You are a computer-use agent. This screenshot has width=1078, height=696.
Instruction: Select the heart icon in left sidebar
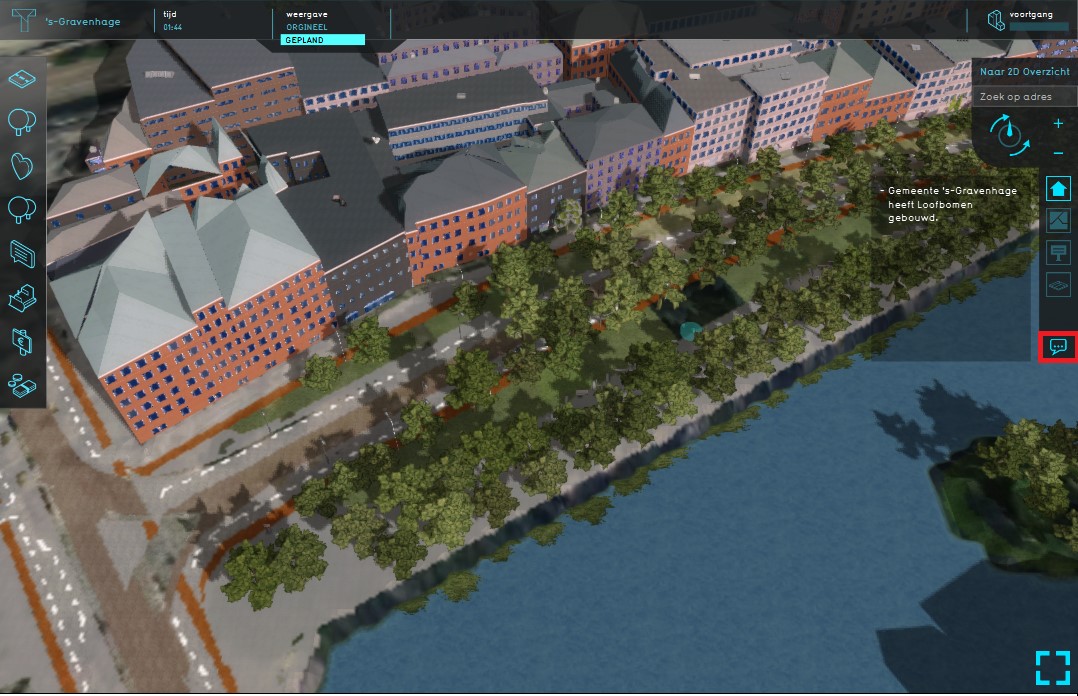tap(22, 166)
